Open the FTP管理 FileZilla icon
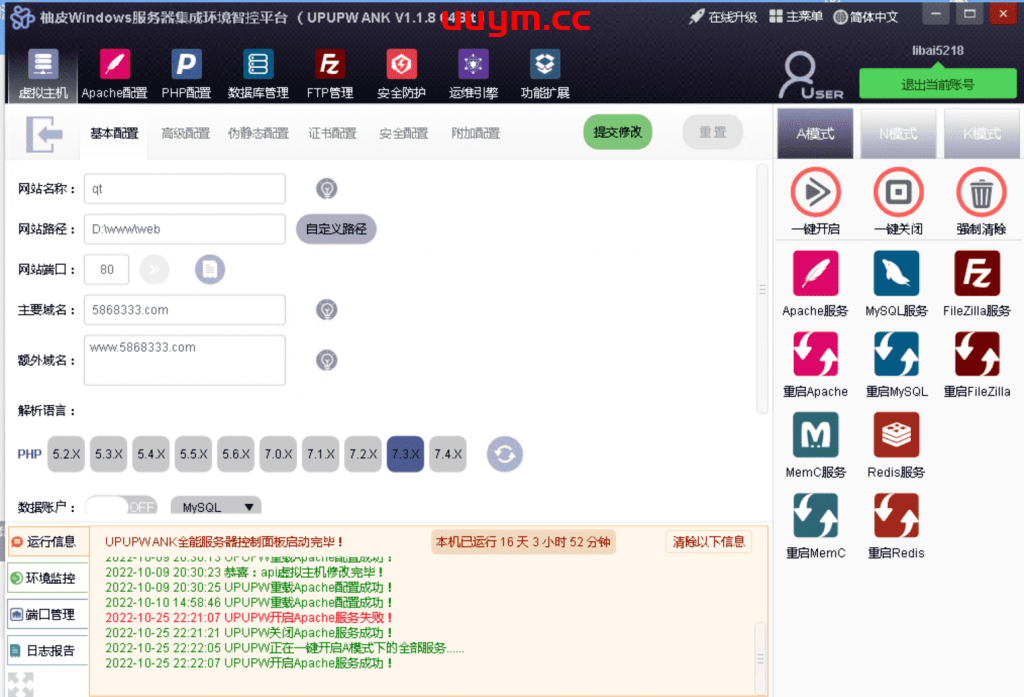Image resolution: width=1024 pixels, height=697 pixels. pos(329,65)
